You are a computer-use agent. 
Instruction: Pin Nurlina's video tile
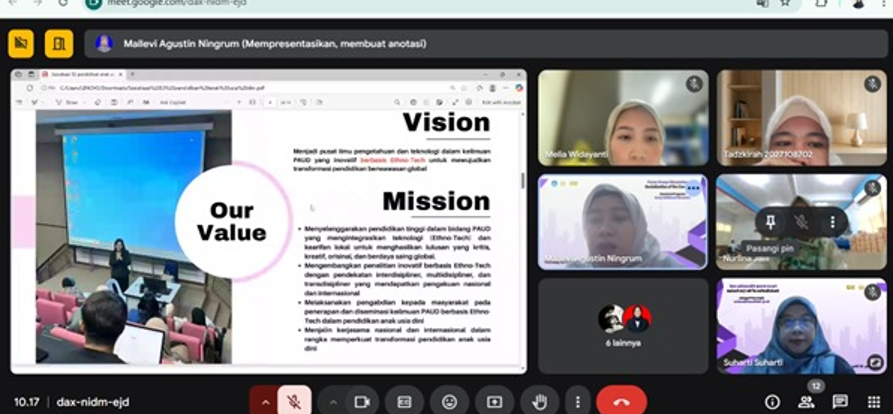click(770, 221)
